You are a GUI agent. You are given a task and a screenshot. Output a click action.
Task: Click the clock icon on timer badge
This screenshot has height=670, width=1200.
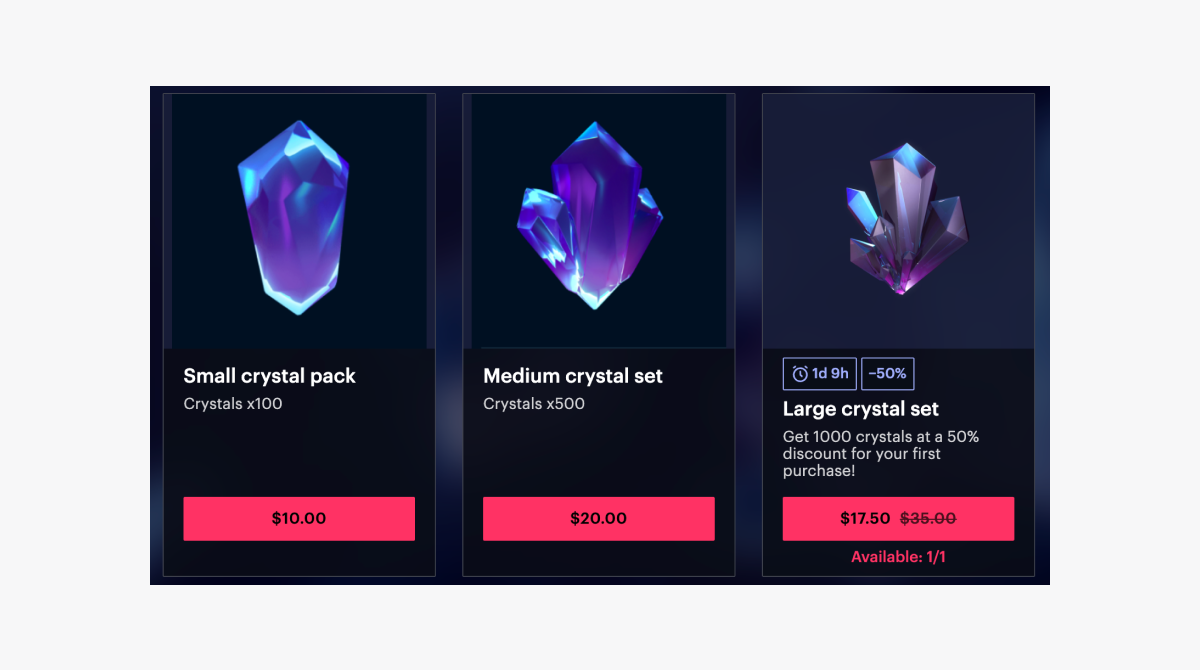point(800,374)
